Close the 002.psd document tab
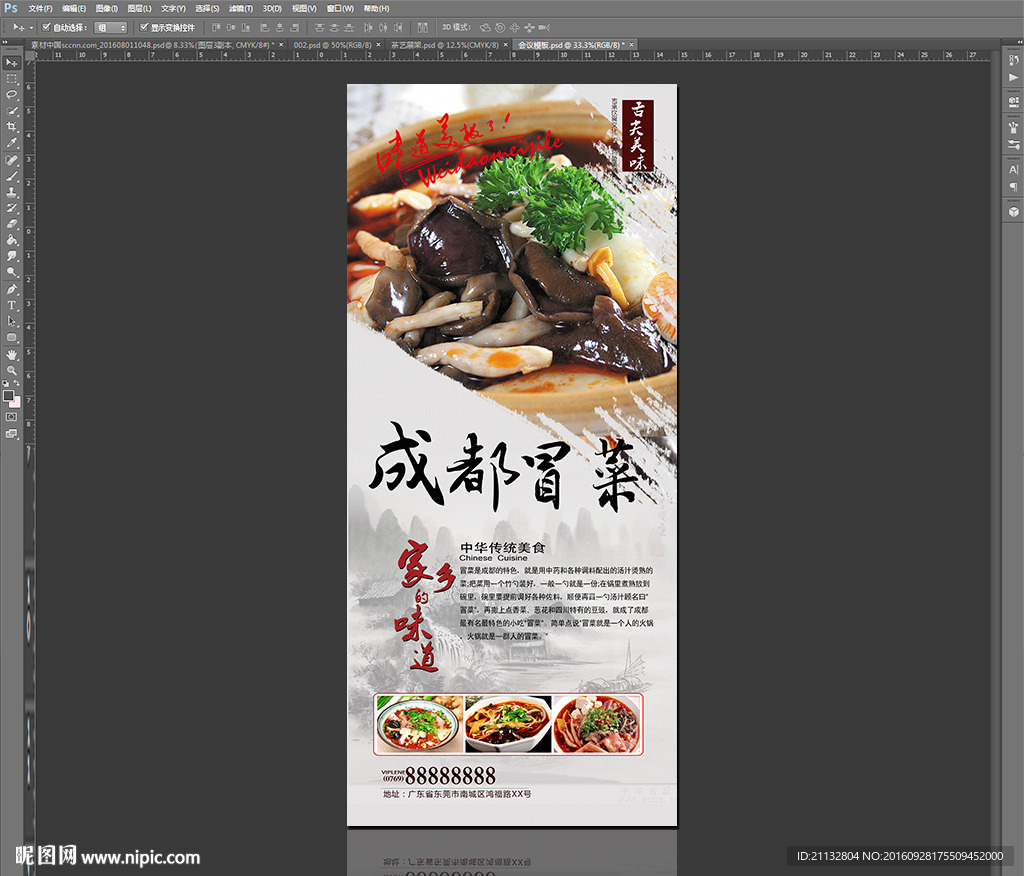Screen dimensions: 1024x876 click(x=378, y=45)
